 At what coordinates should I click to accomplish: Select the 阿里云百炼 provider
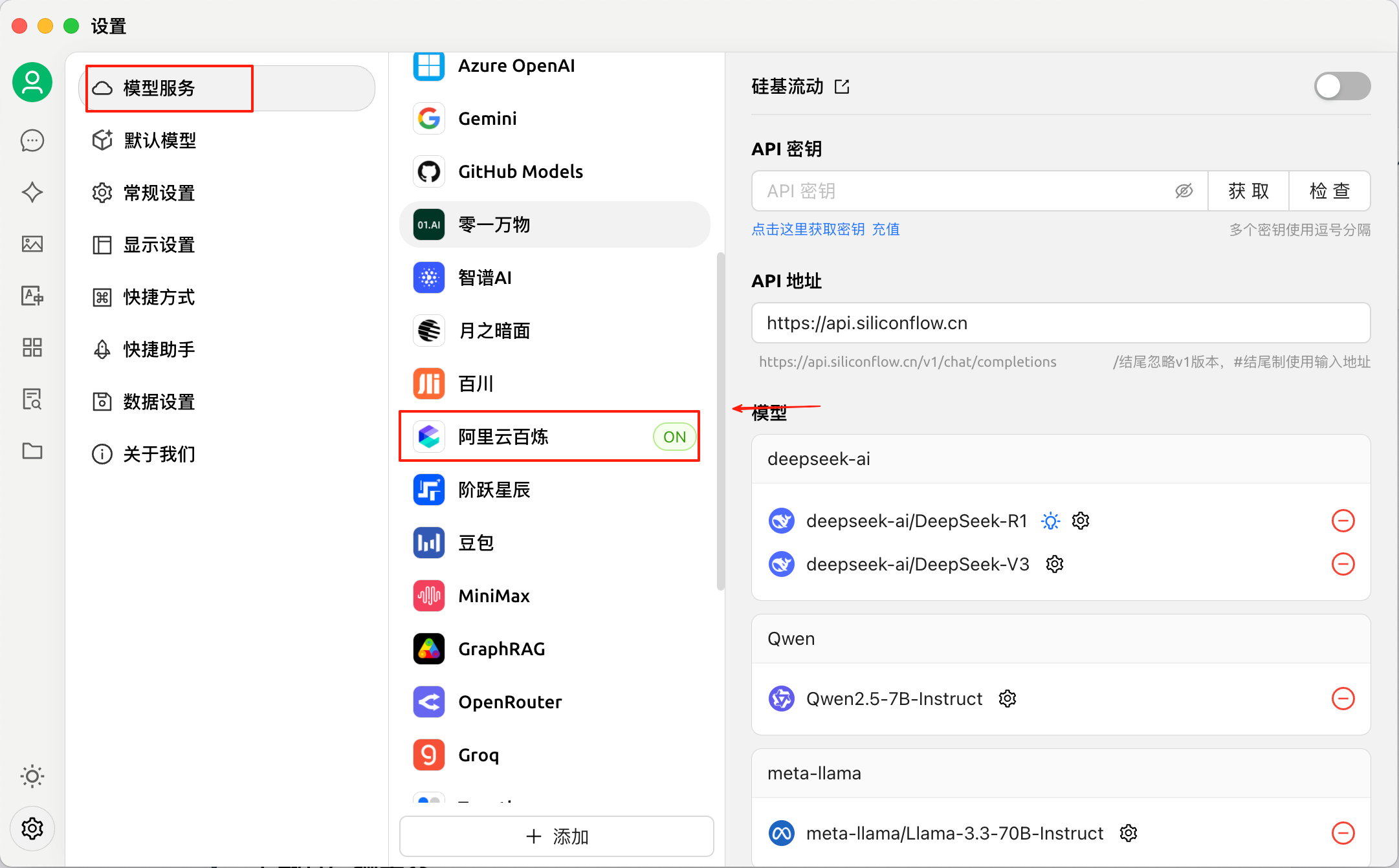click(555, 437)
